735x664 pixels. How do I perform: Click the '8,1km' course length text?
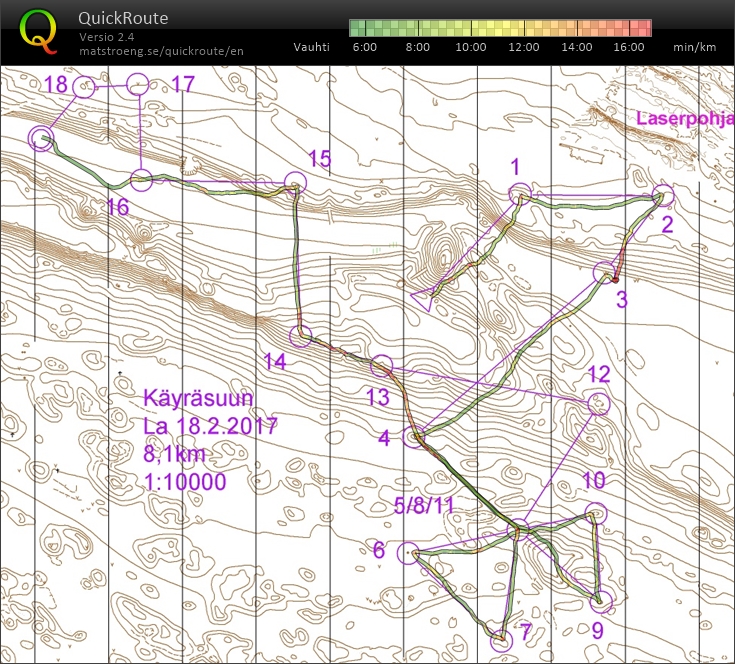pos(174,454)
